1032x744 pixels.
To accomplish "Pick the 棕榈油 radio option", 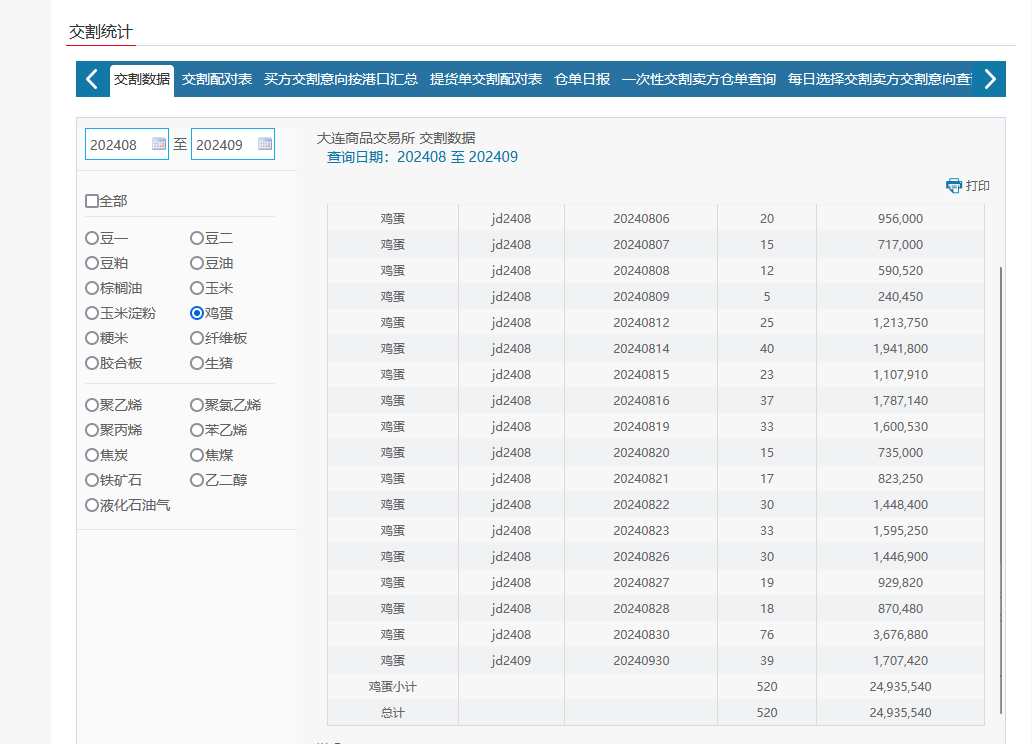I will [92, 288].
